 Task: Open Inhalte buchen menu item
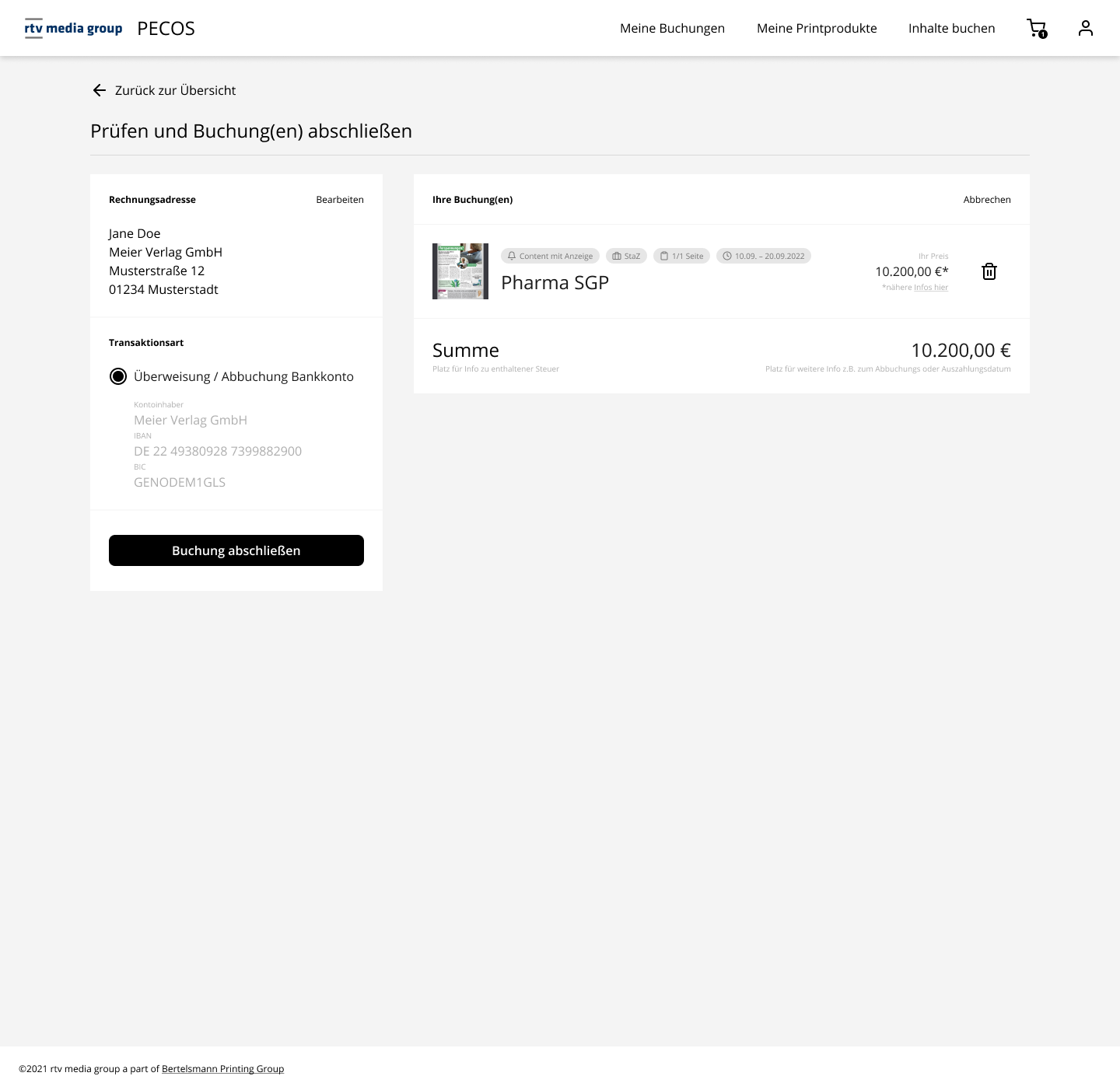(x=952, y=28)
